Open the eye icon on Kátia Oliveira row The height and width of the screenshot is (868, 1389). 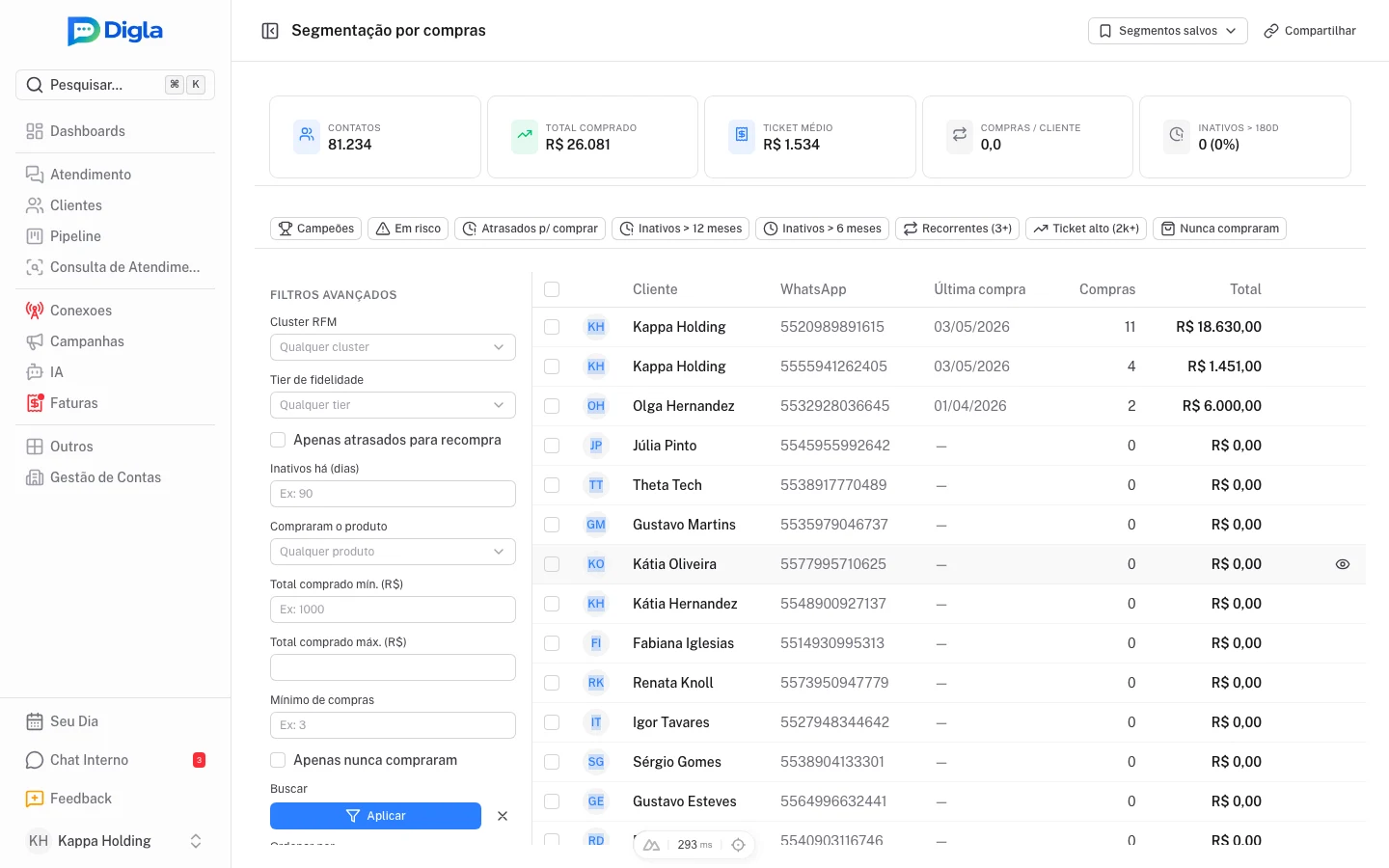[x=1342, y=564]
